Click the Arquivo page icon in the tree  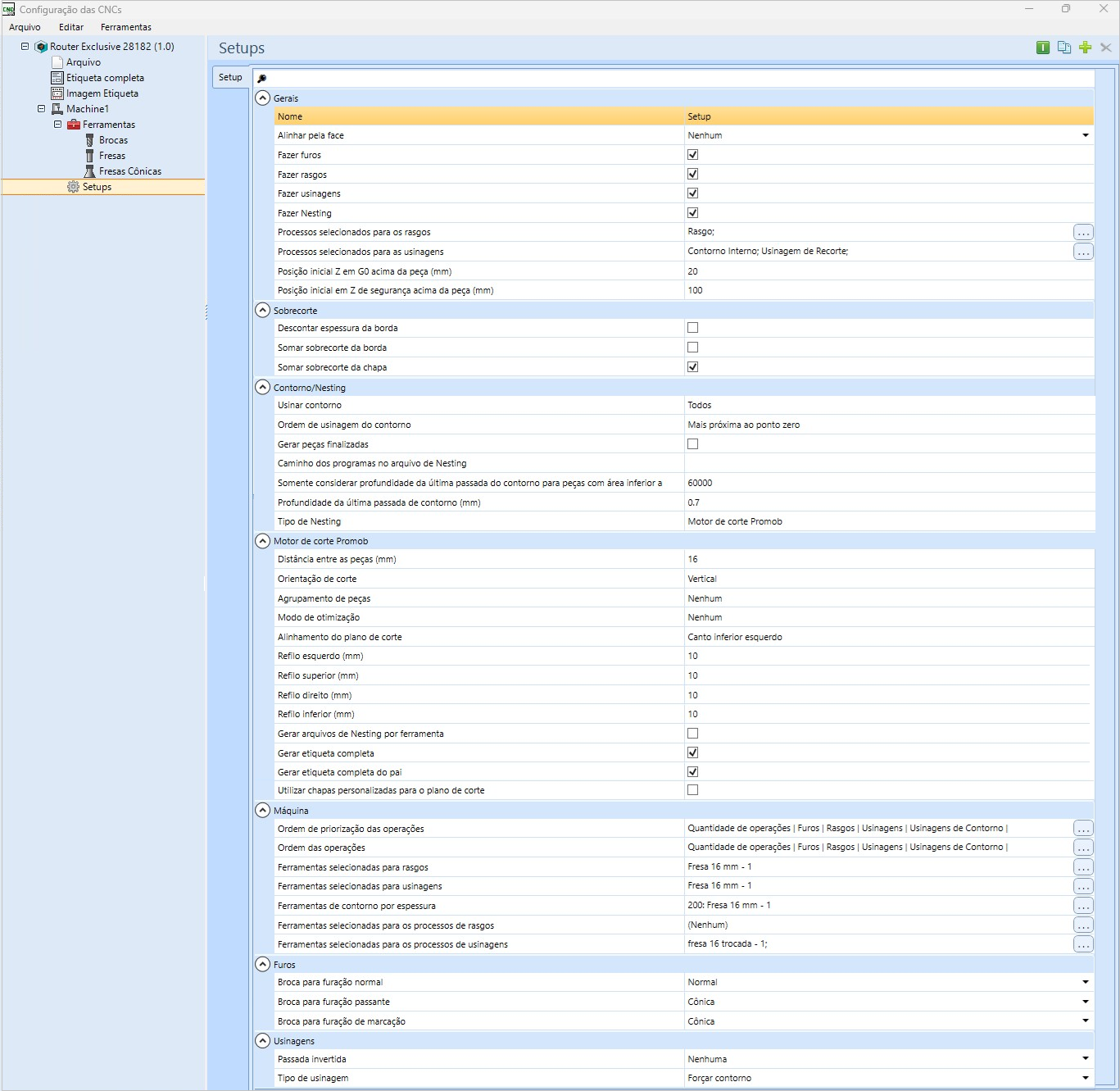57,62
